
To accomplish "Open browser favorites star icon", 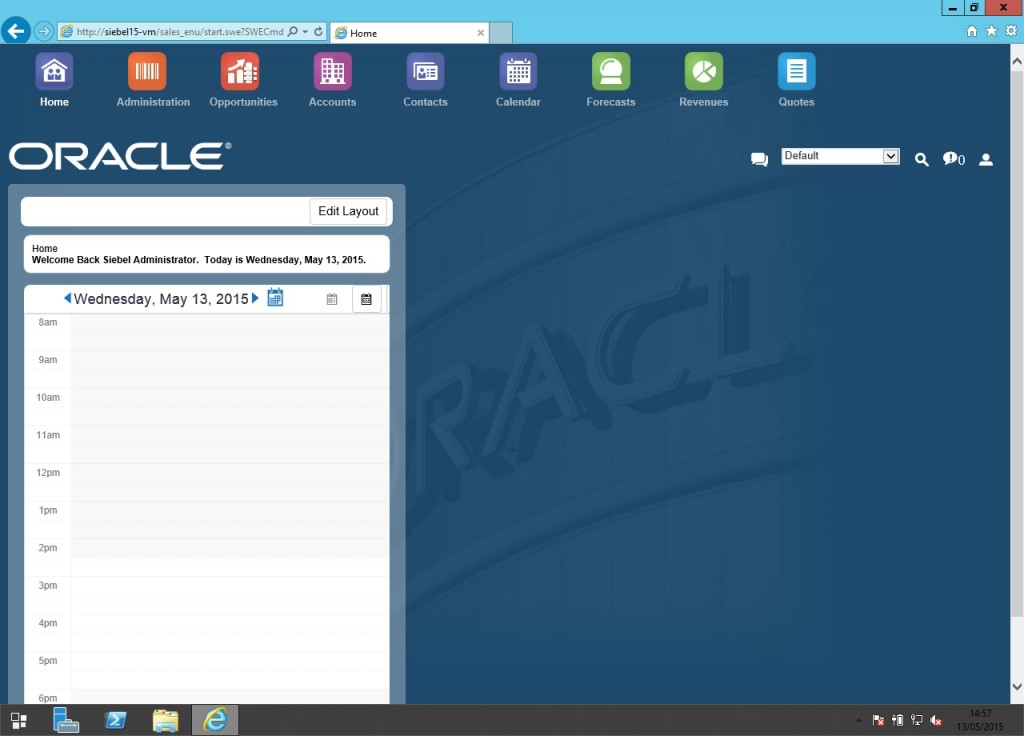I will tap(991, 31).
